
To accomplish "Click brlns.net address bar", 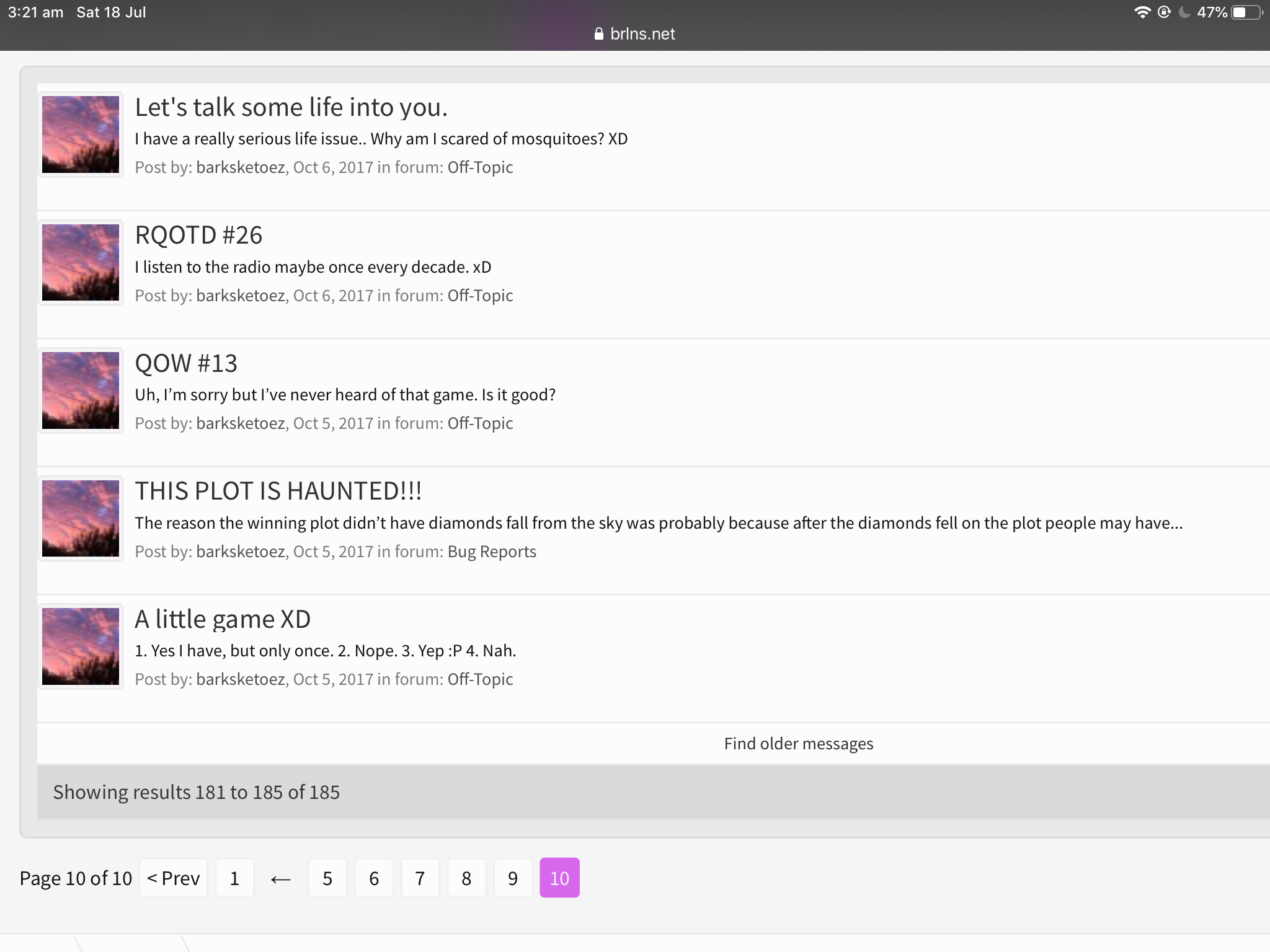I will tap(635, 34).
